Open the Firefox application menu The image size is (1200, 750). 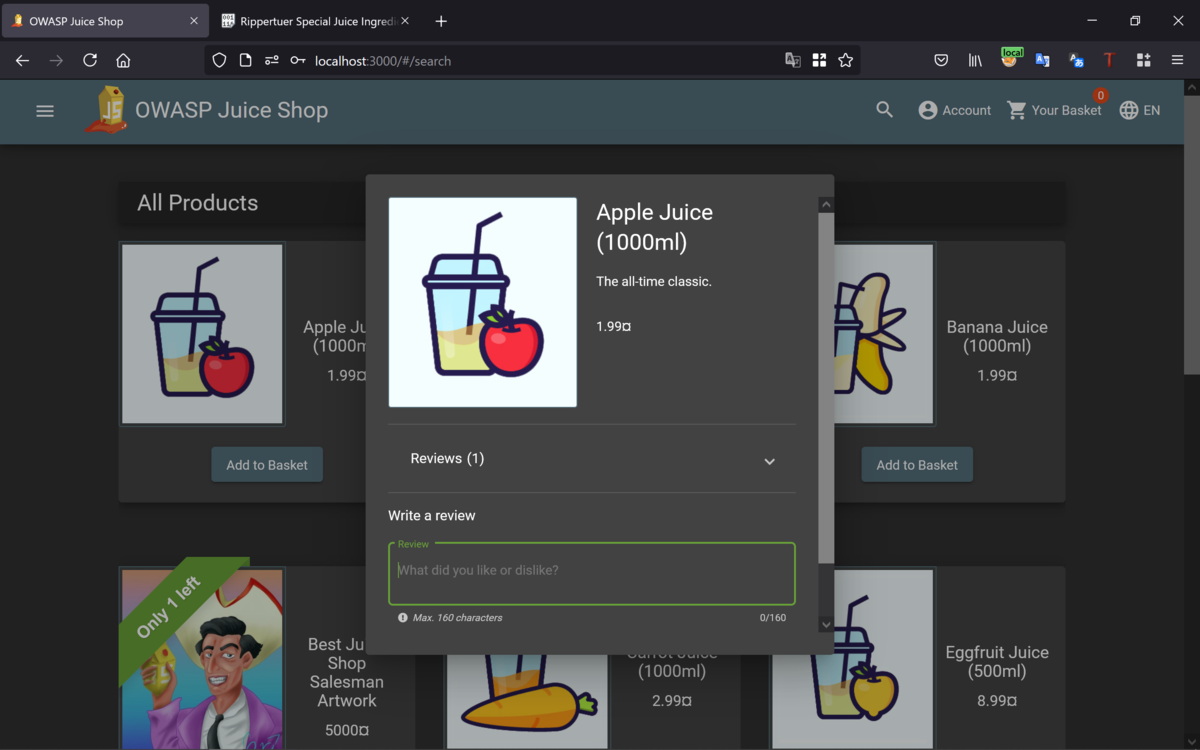(x=1177, y=60)
